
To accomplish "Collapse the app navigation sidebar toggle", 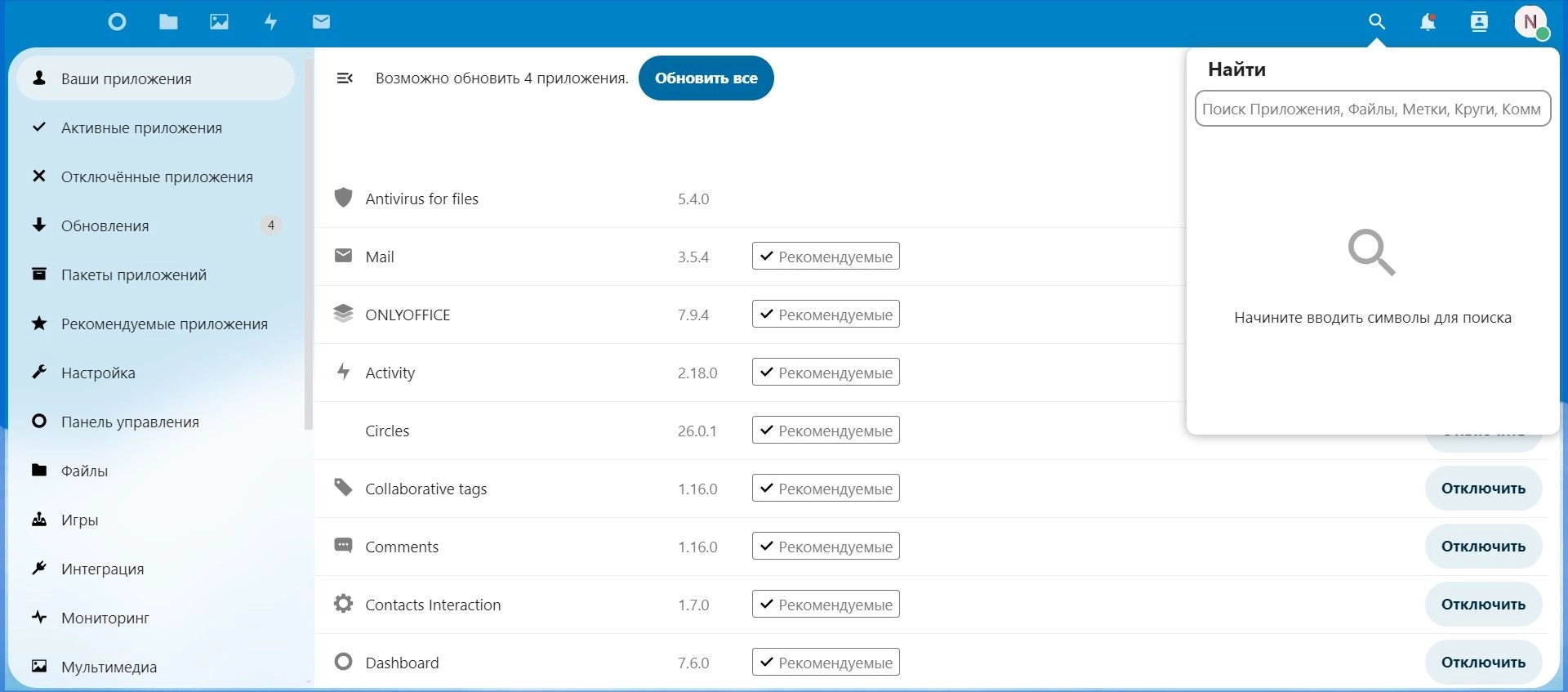I will 345,78.
